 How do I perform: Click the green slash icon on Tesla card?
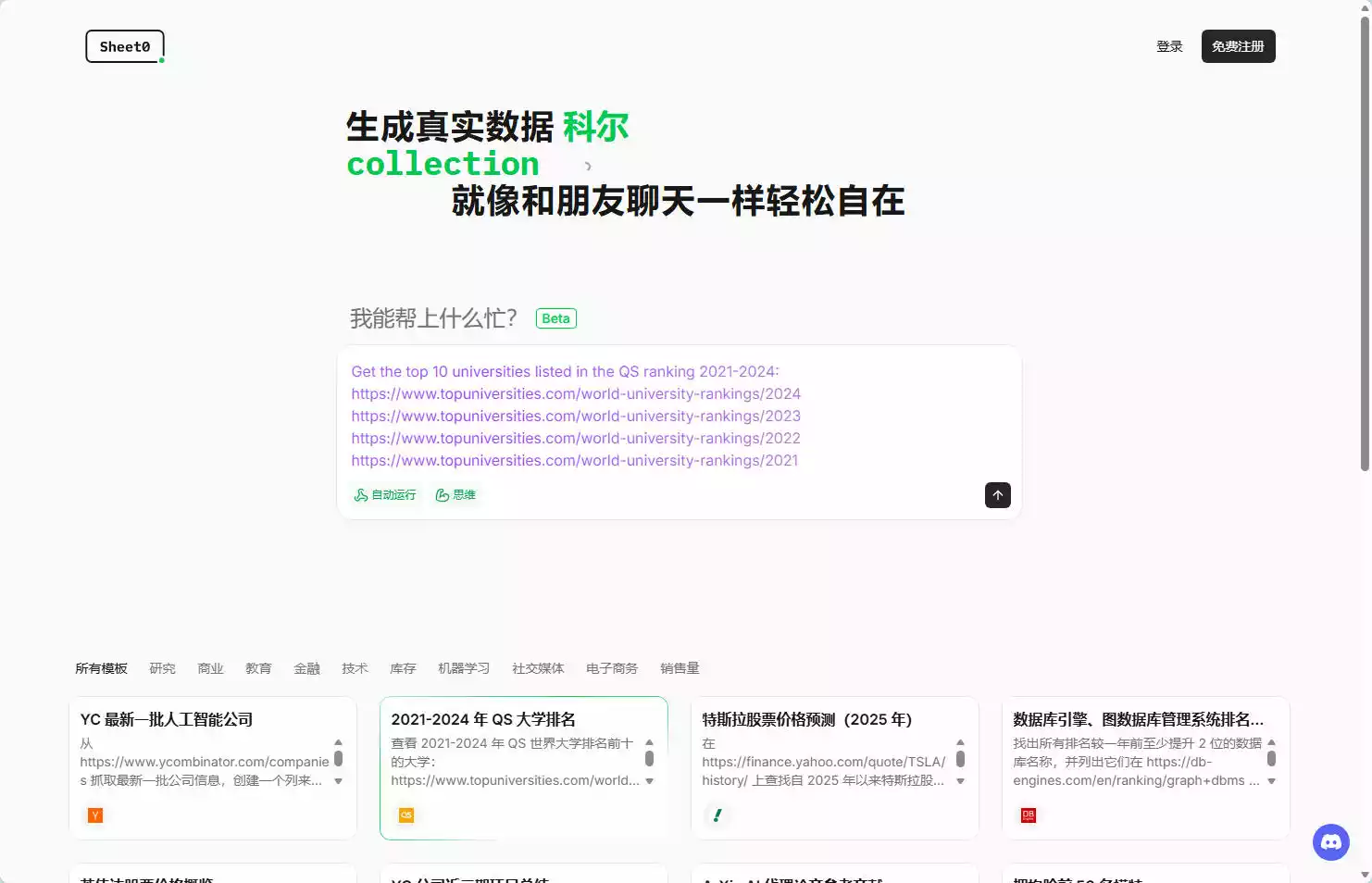pos(717,815)
